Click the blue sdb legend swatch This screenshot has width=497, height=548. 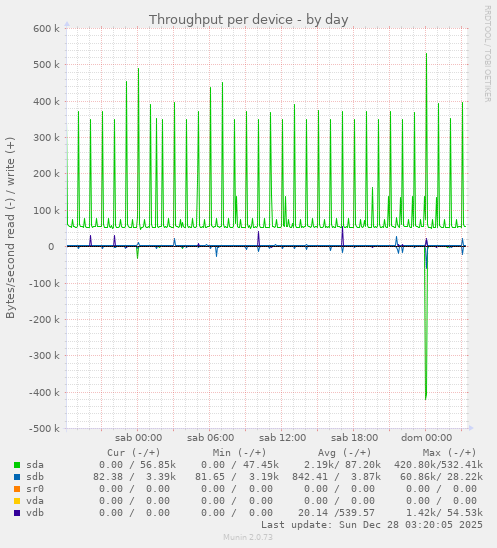tap(17, 477)
